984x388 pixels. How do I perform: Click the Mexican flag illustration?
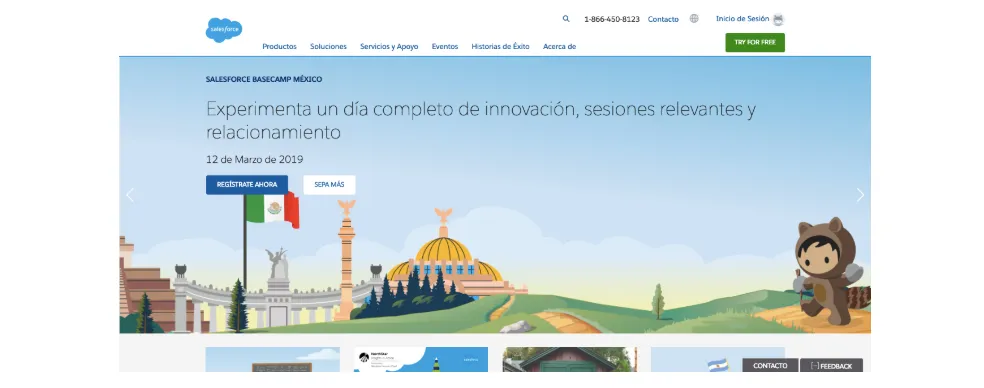click(272, 210)
